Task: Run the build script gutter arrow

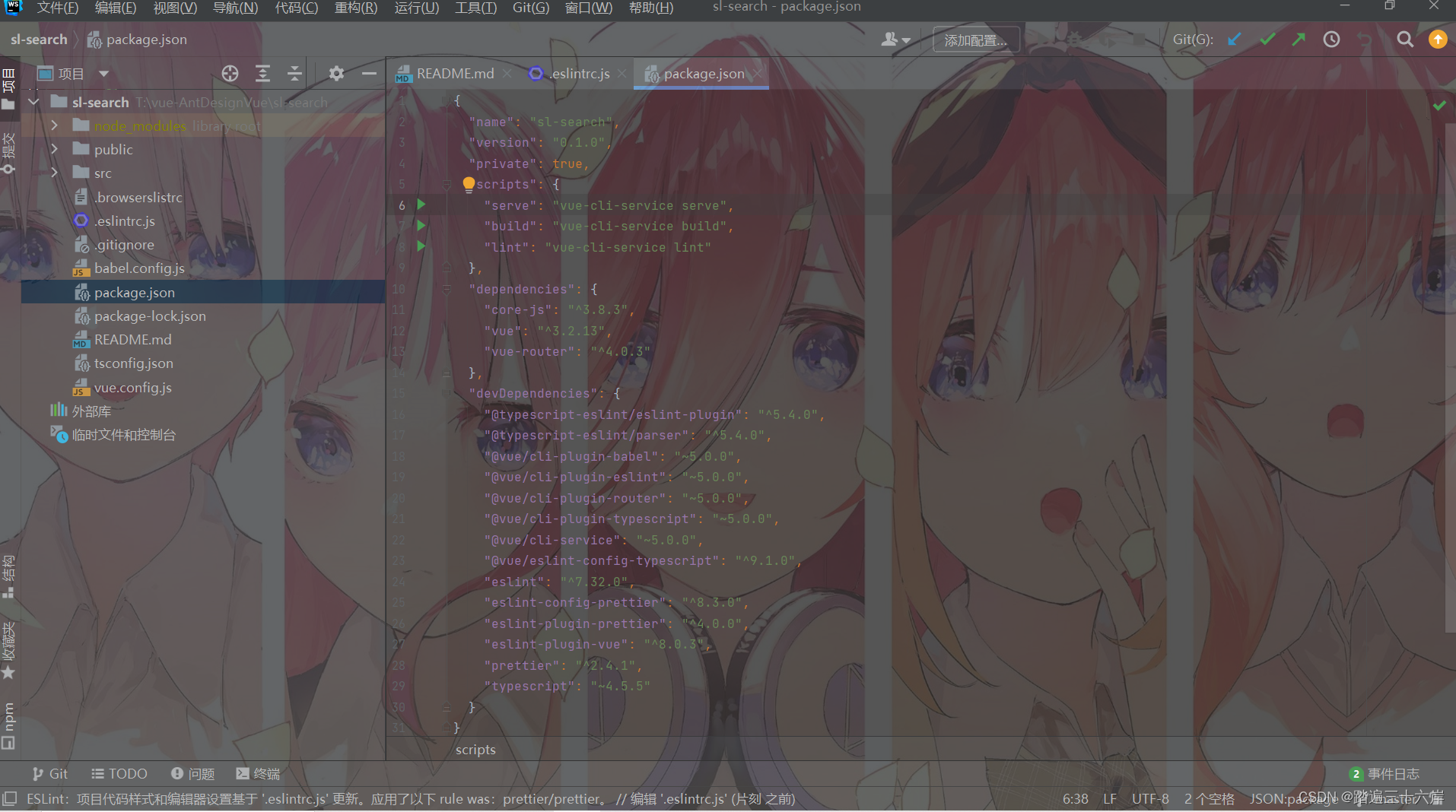Action: (x=421, y=226)
